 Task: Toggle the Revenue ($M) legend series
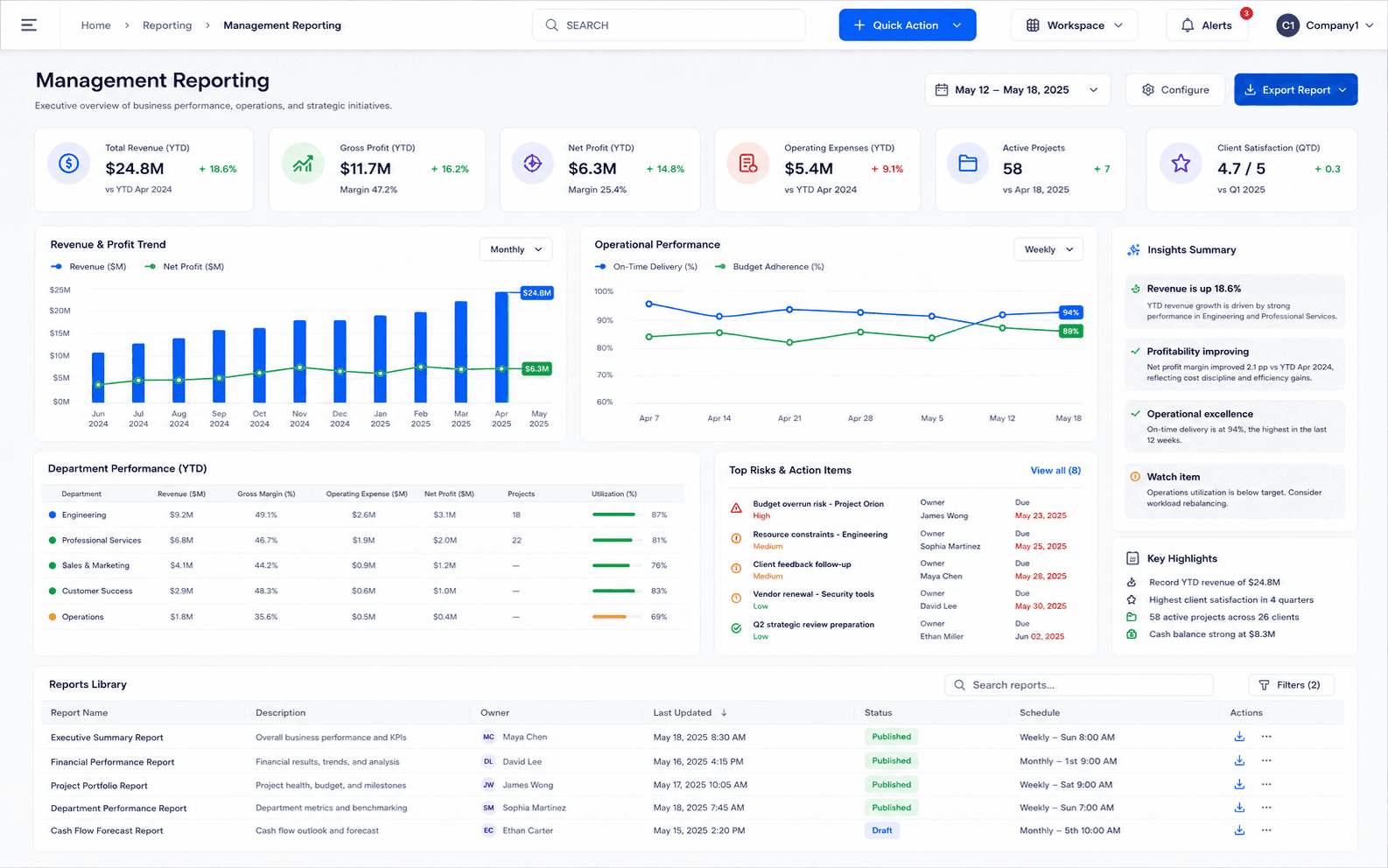88,267
